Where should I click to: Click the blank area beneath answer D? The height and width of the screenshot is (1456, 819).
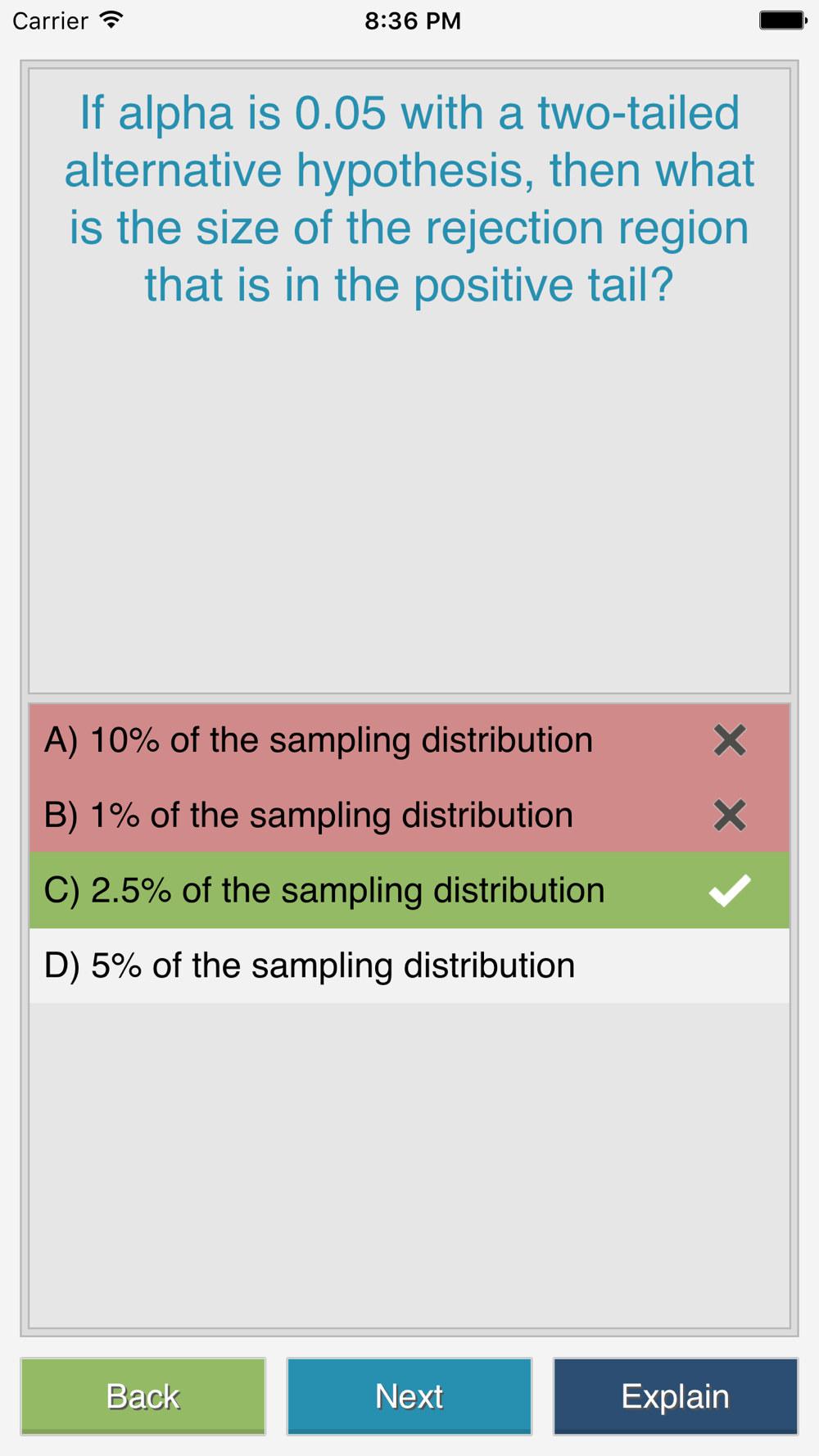(x=409, y=1163)
